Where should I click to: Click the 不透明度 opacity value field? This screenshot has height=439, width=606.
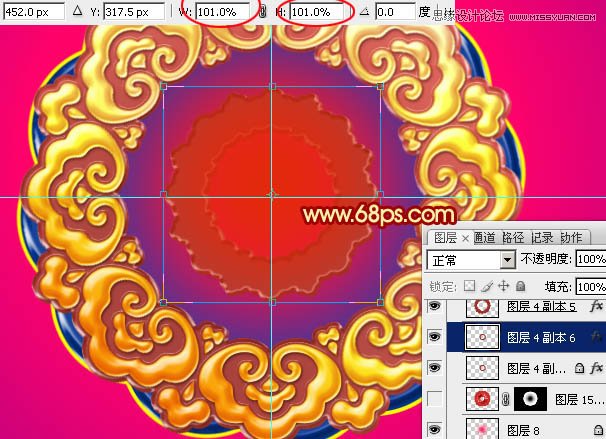pyautogui.click(x=591, y=259)
